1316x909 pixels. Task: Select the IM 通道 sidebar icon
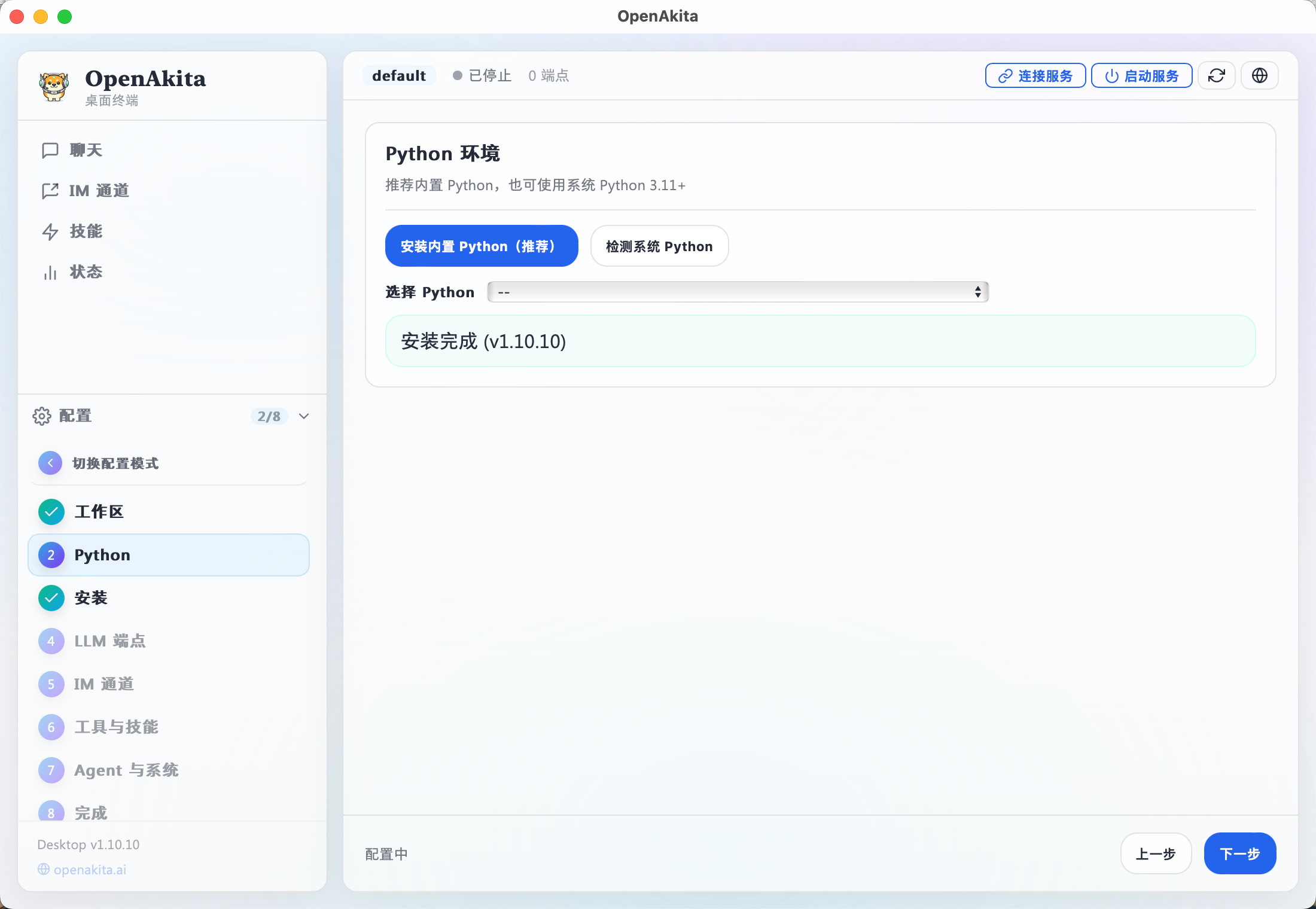(x=51, y=191)
